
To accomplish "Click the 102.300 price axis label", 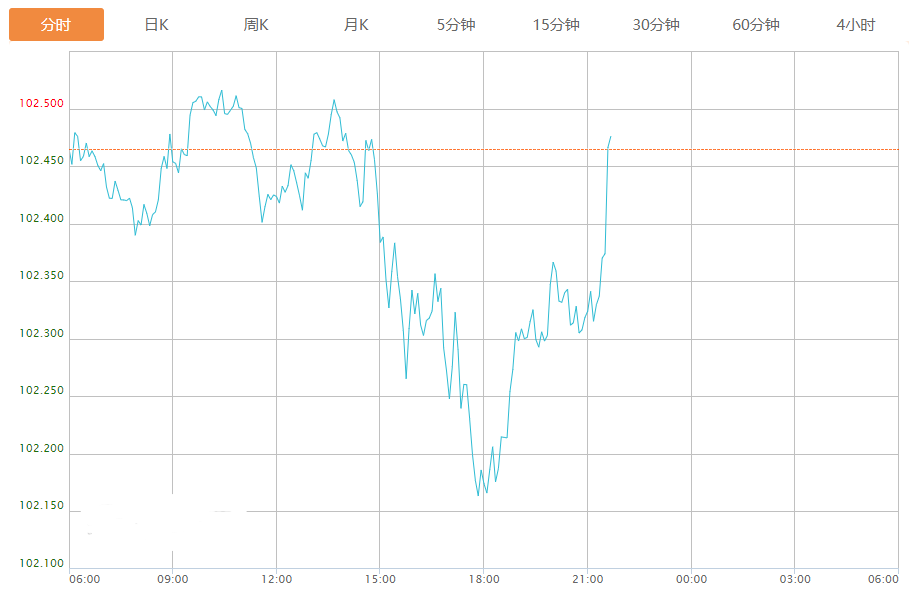I will tap(41, 334).
